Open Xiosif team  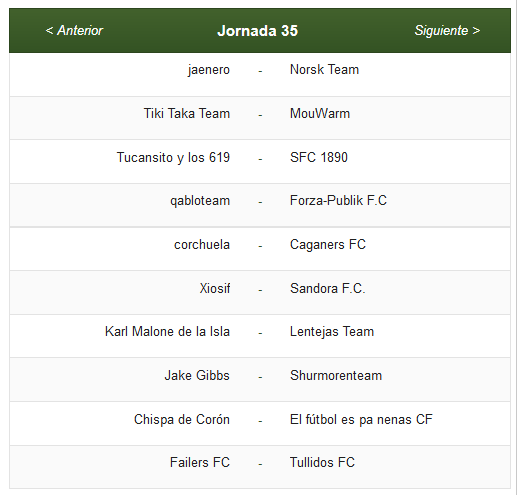[x=215, y=289]
